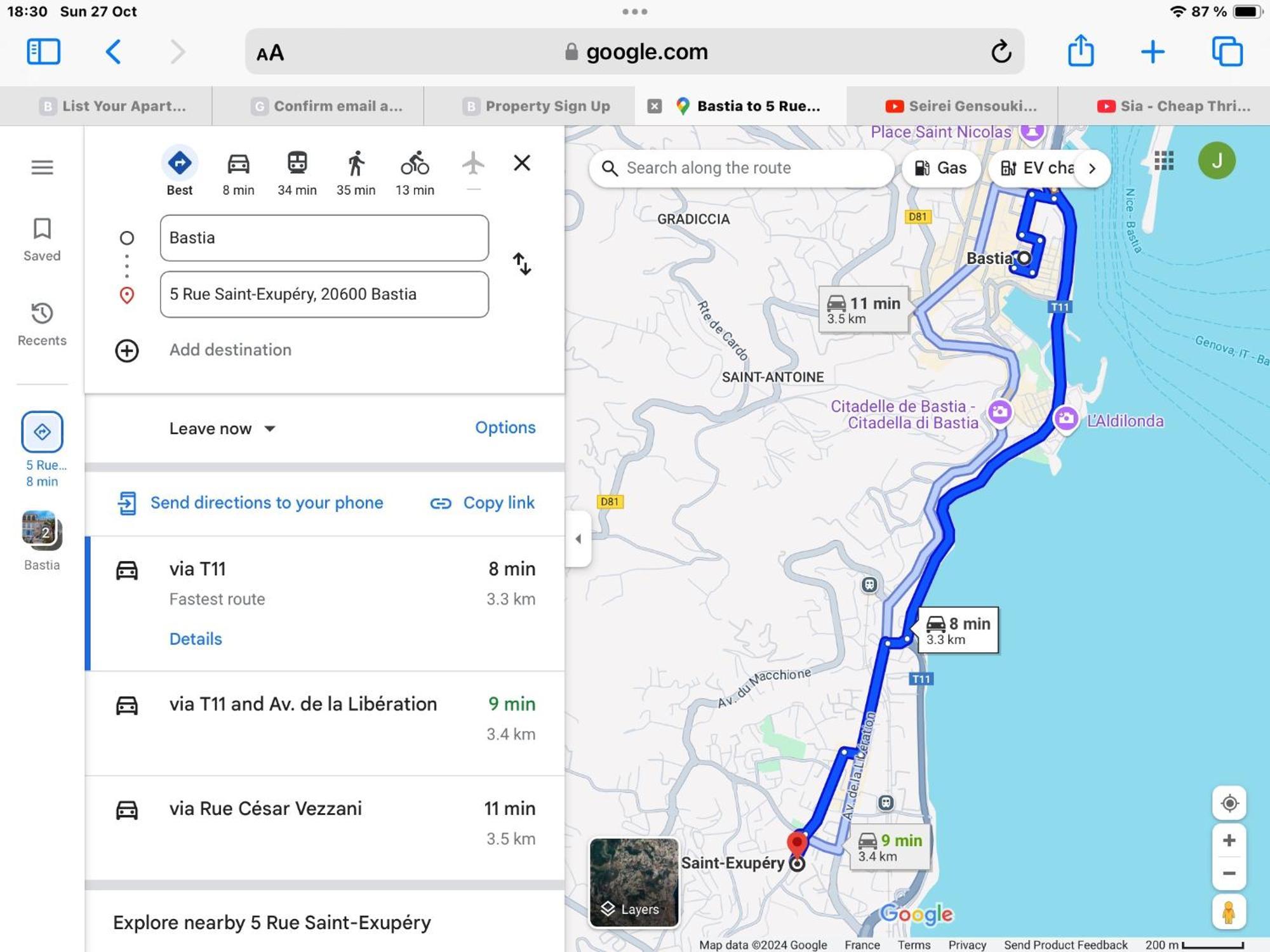Select via T11 fastest route
The width and height of the screenshot is (1270, 952).
tap(325, 604)
